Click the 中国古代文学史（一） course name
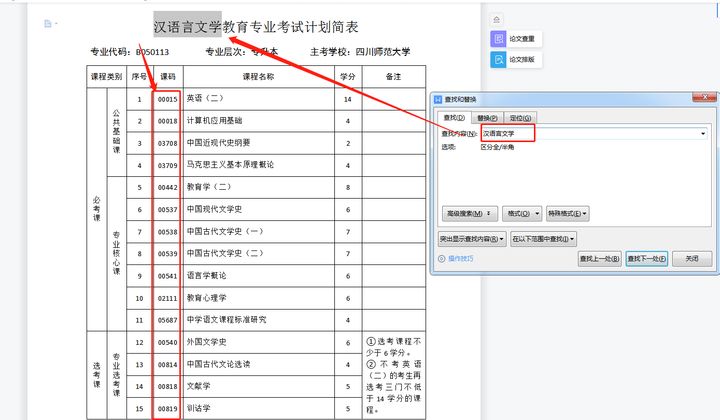The width and height of the screenshot is (720, 420). pyautogui.click(x=225, y=231)
